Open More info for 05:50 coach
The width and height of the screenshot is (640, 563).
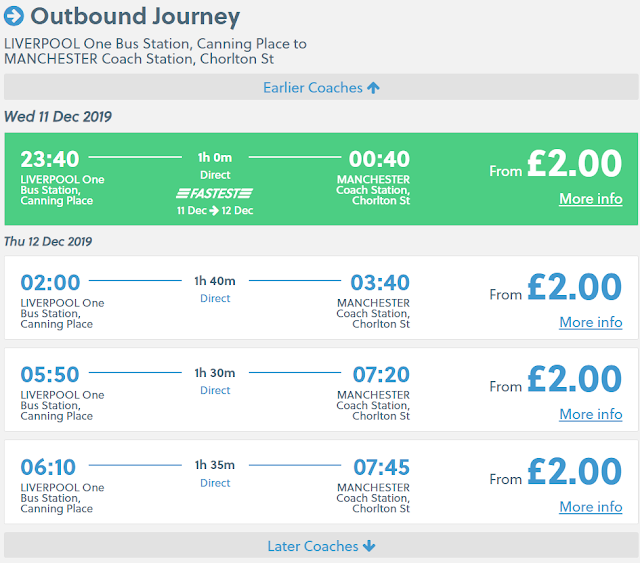click(590, 414)
